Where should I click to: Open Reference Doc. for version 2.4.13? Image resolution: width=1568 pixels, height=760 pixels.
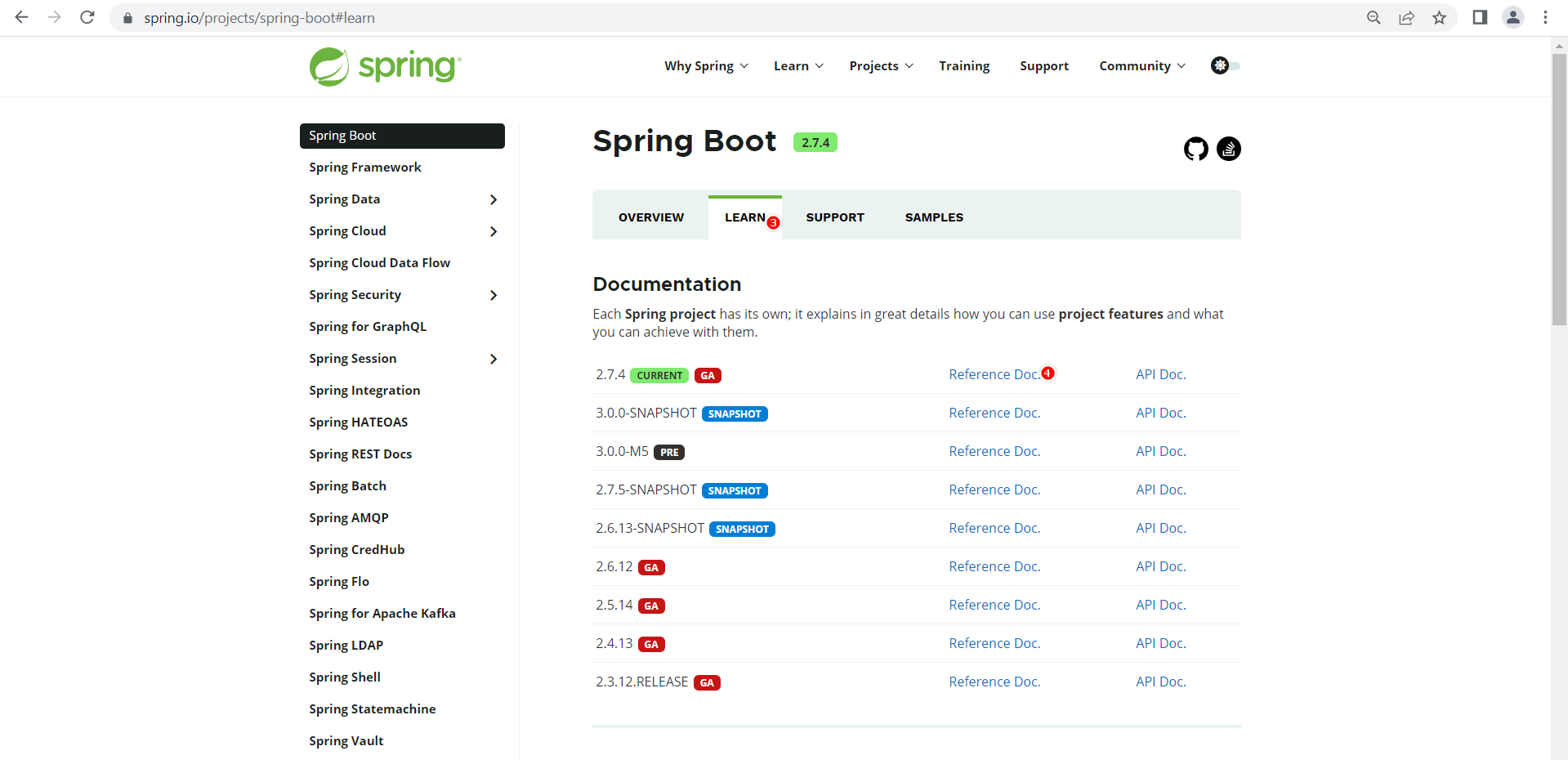pyautogui.click(x=994, y=643)
